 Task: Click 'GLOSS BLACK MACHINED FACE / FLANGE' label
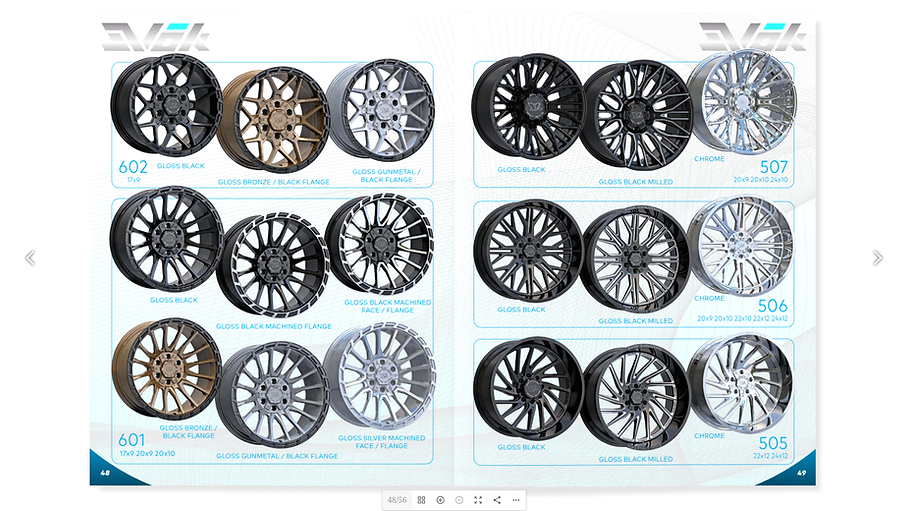(388, 306)
